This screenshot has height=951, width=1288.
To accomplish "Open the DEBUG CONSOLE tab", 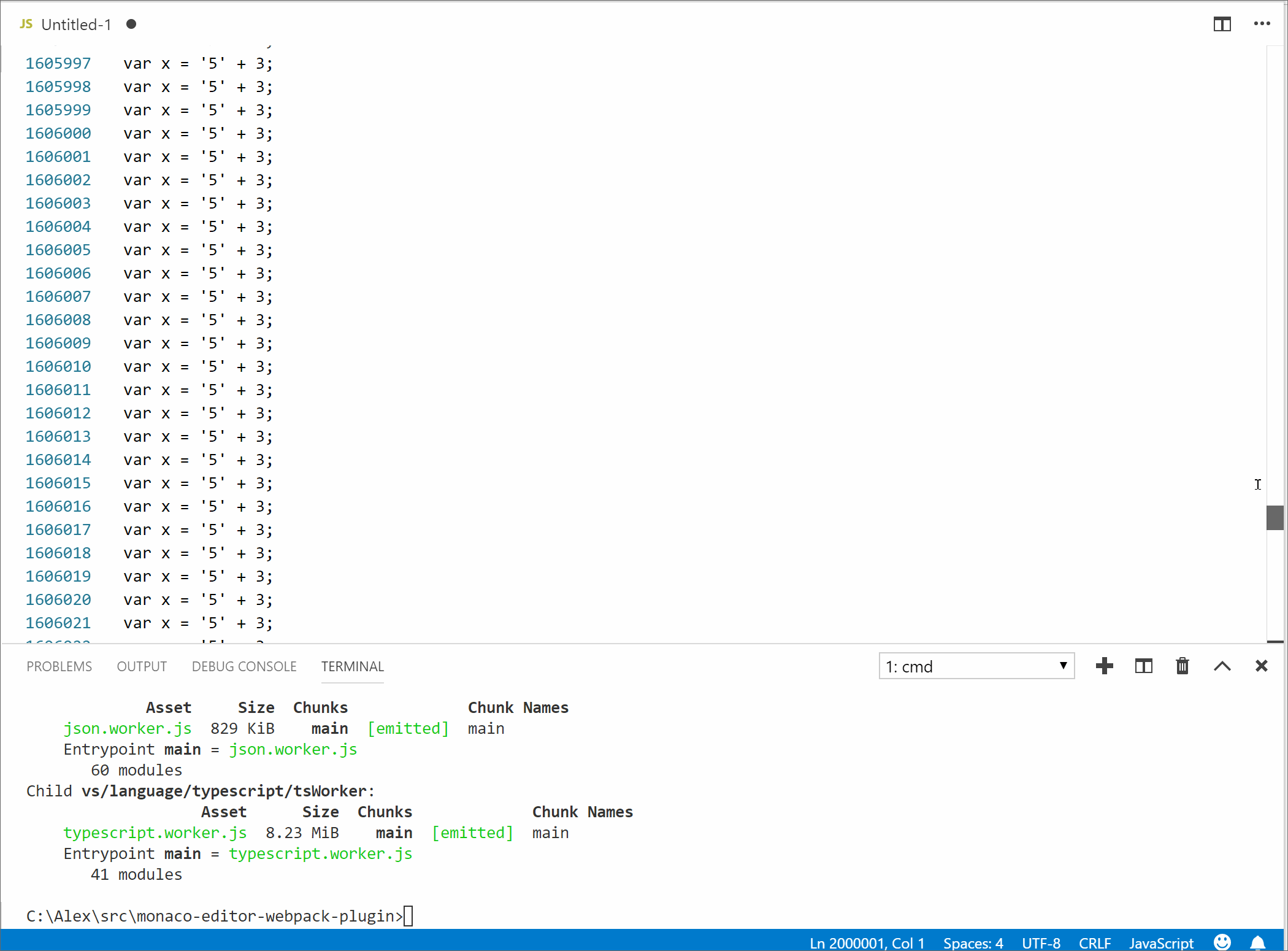I will (x=243, y=666).
